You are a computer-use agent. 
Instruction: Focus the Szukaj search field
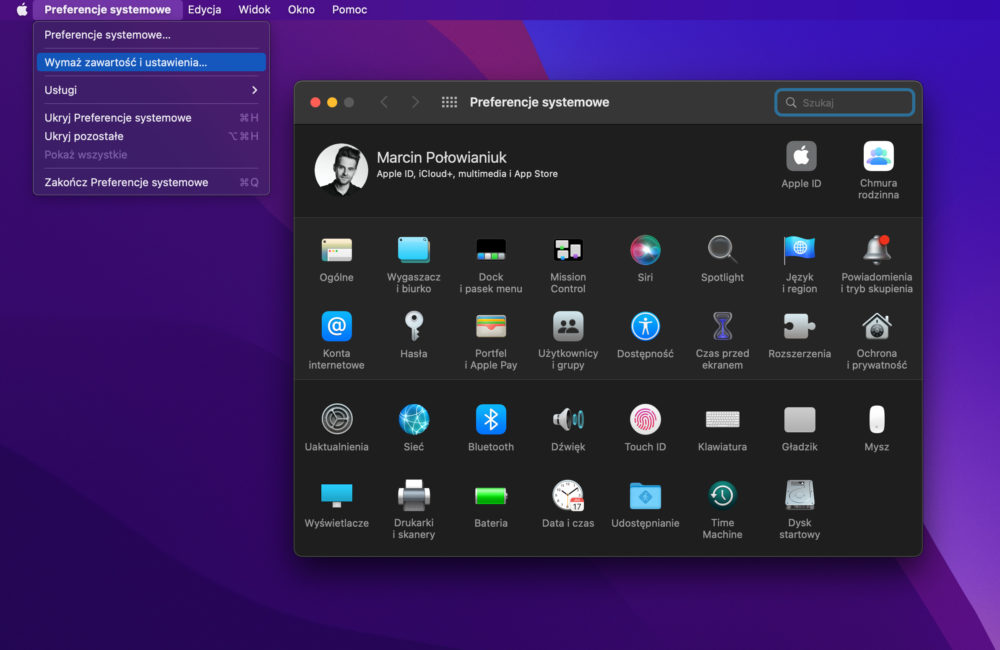click(844, 102)
